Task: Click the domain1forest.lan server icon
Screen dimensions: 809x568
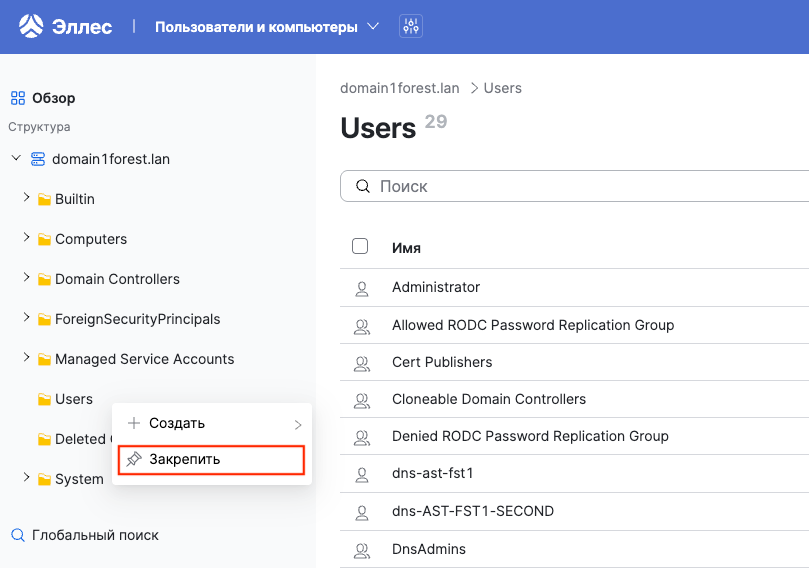Action: 38,159
